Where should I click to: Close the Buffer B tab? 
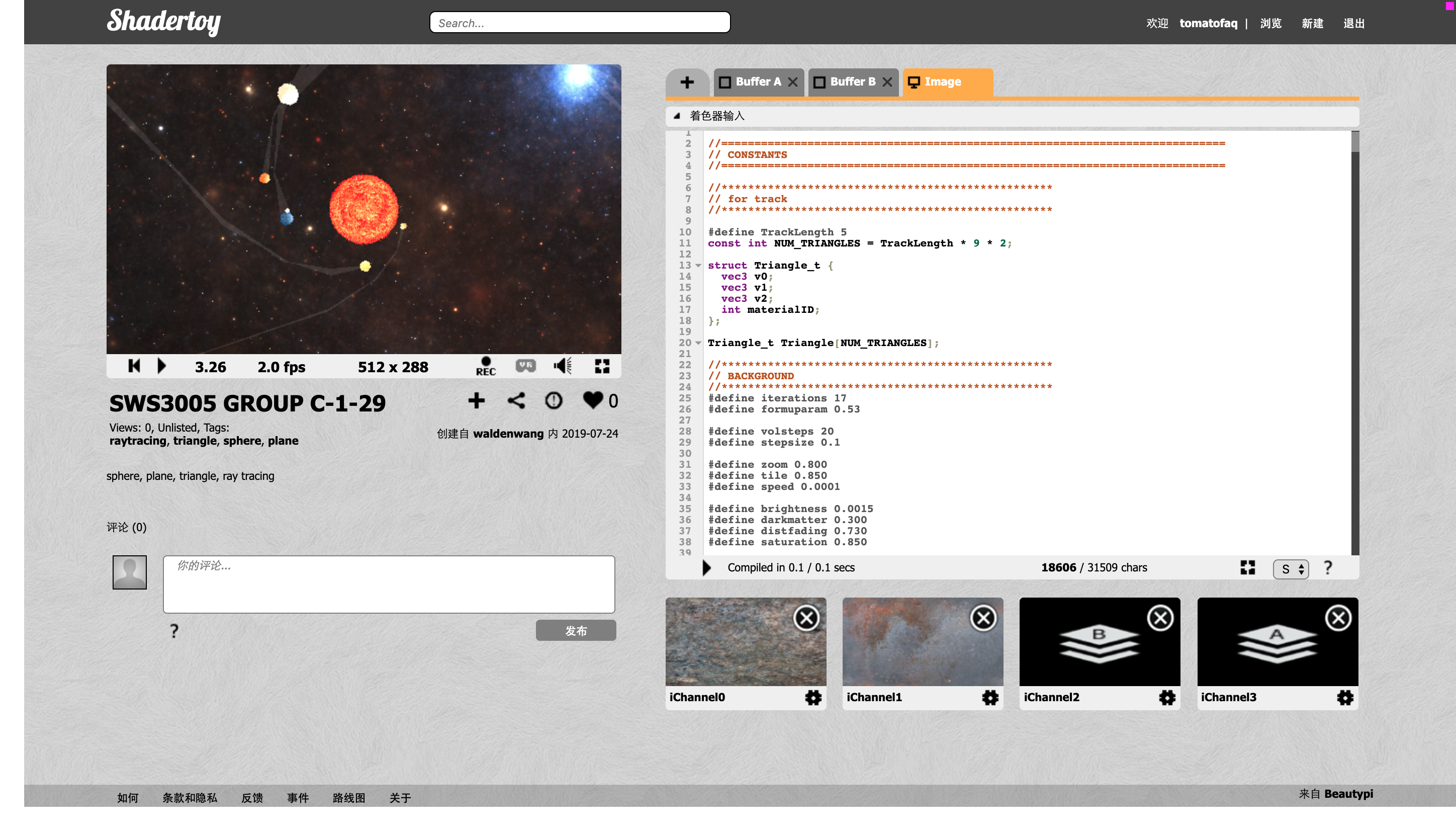[x=887, y=82]
